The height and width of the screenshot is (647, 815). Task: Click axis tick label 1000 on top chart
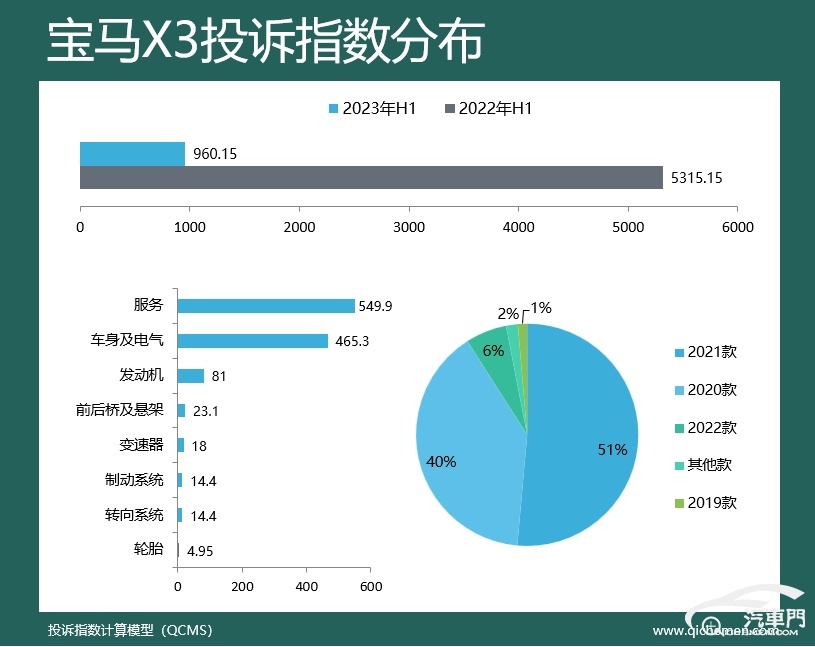[190, 227]
